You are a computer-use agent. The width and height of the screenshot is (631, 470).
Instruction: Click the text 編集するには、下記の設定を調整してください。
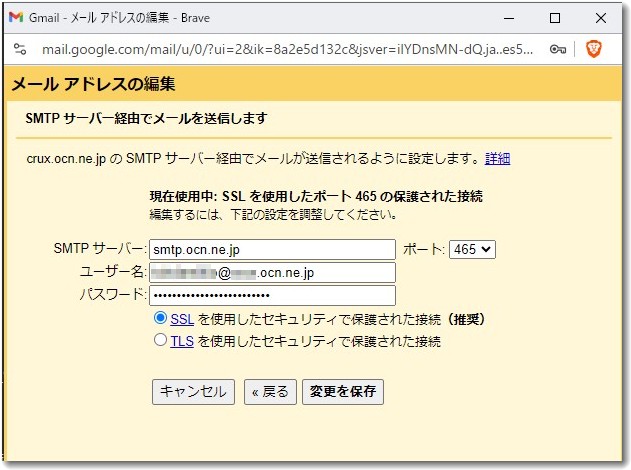pos(274,214)
